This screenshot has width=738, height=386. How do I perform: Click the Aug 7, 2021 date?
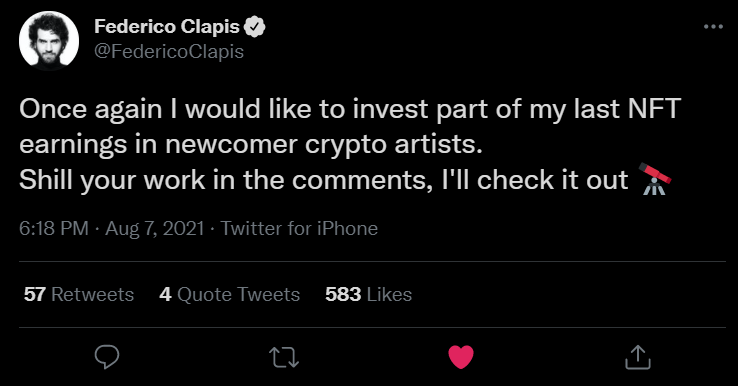tap(154, 228)
